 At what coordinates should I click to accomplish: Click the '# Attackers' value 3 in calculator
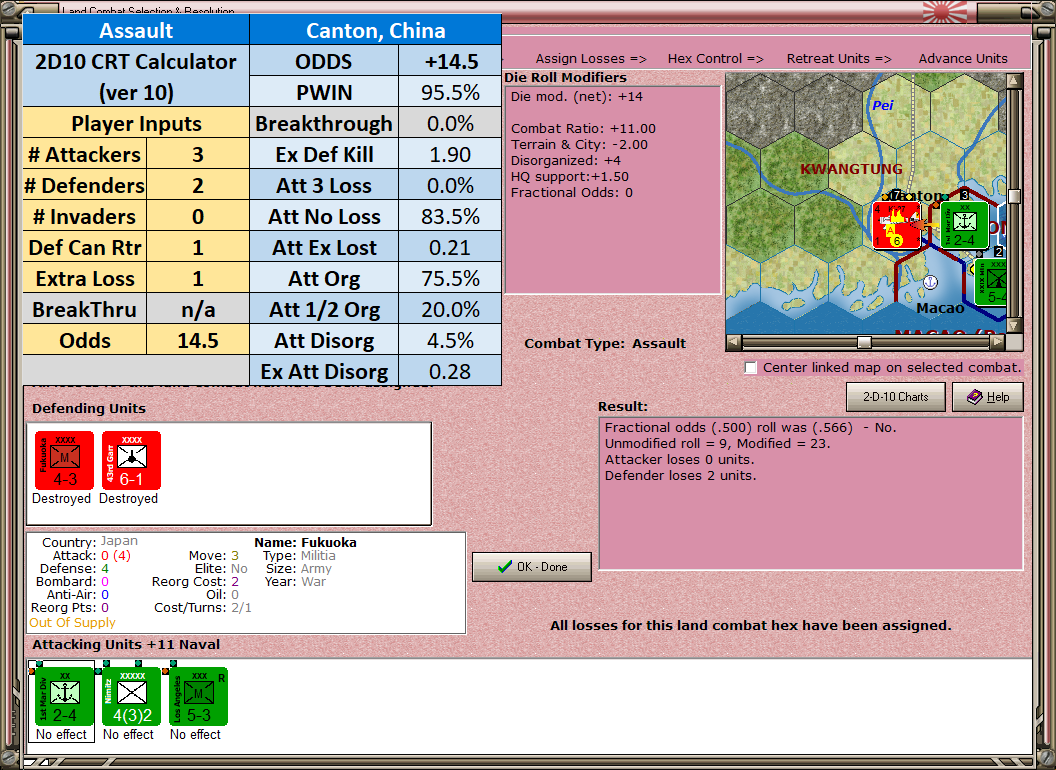197,154
